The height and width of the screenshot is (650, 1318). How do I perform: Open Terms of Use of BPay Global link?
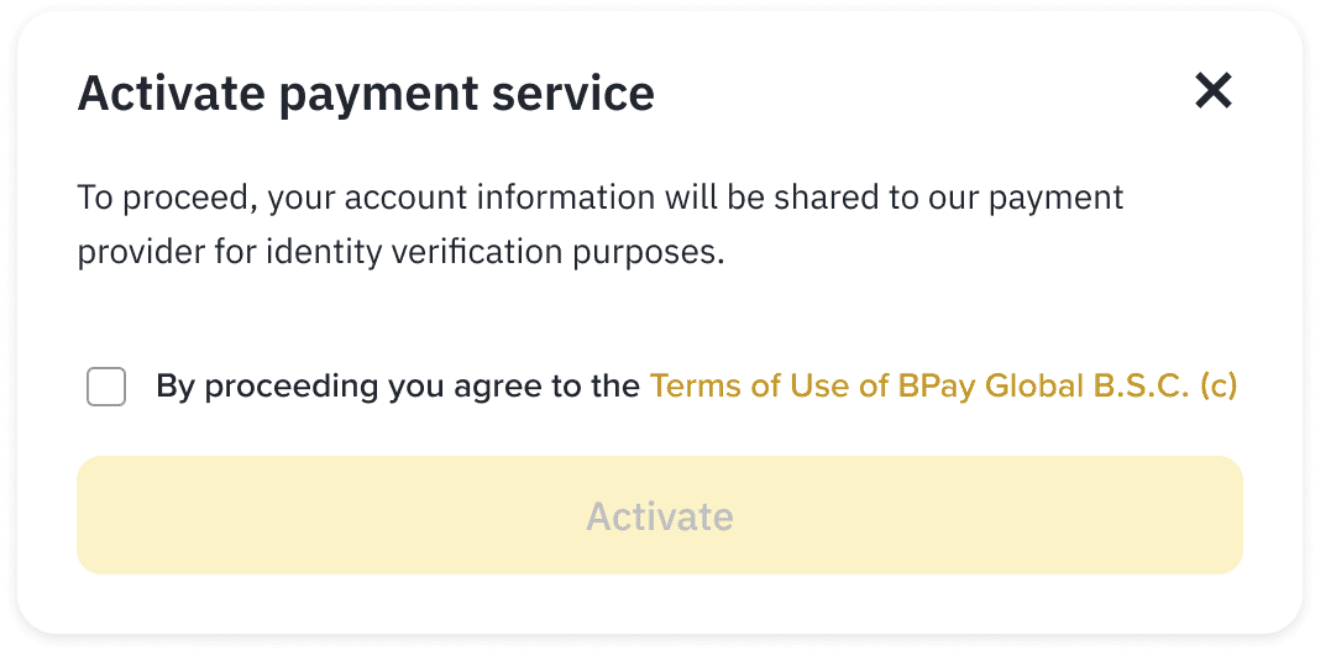[942, 386]
